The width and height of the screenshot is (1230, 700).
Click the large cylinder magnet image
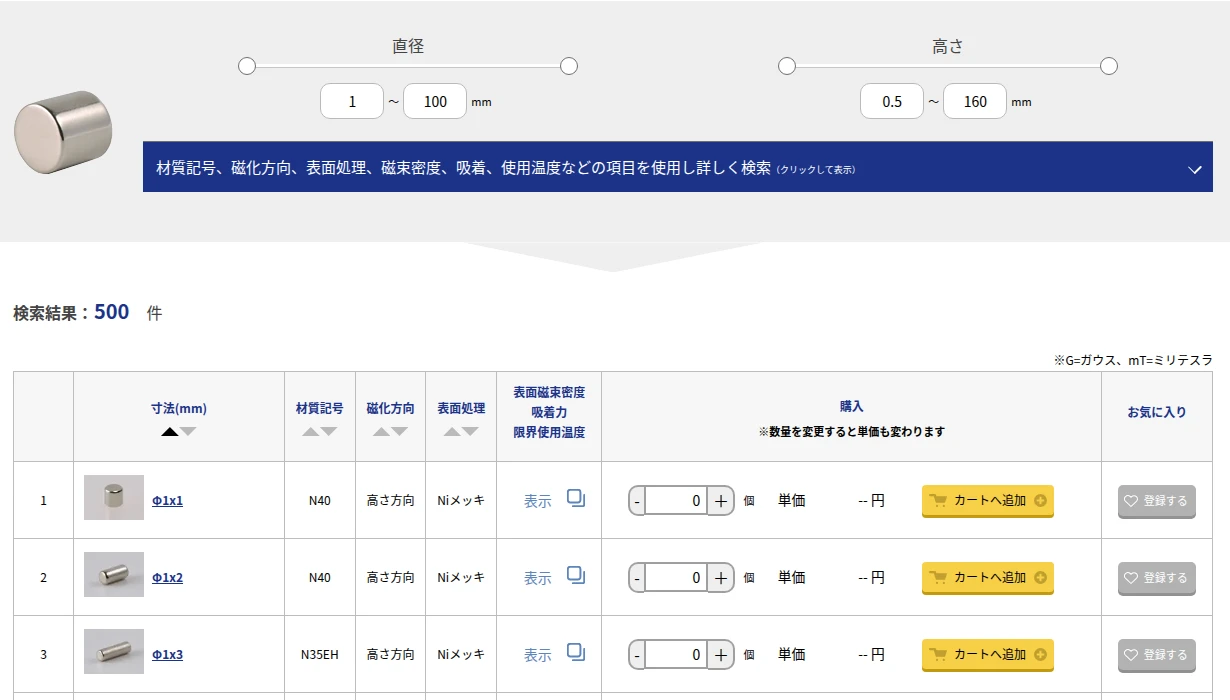[x=63, y=132]
